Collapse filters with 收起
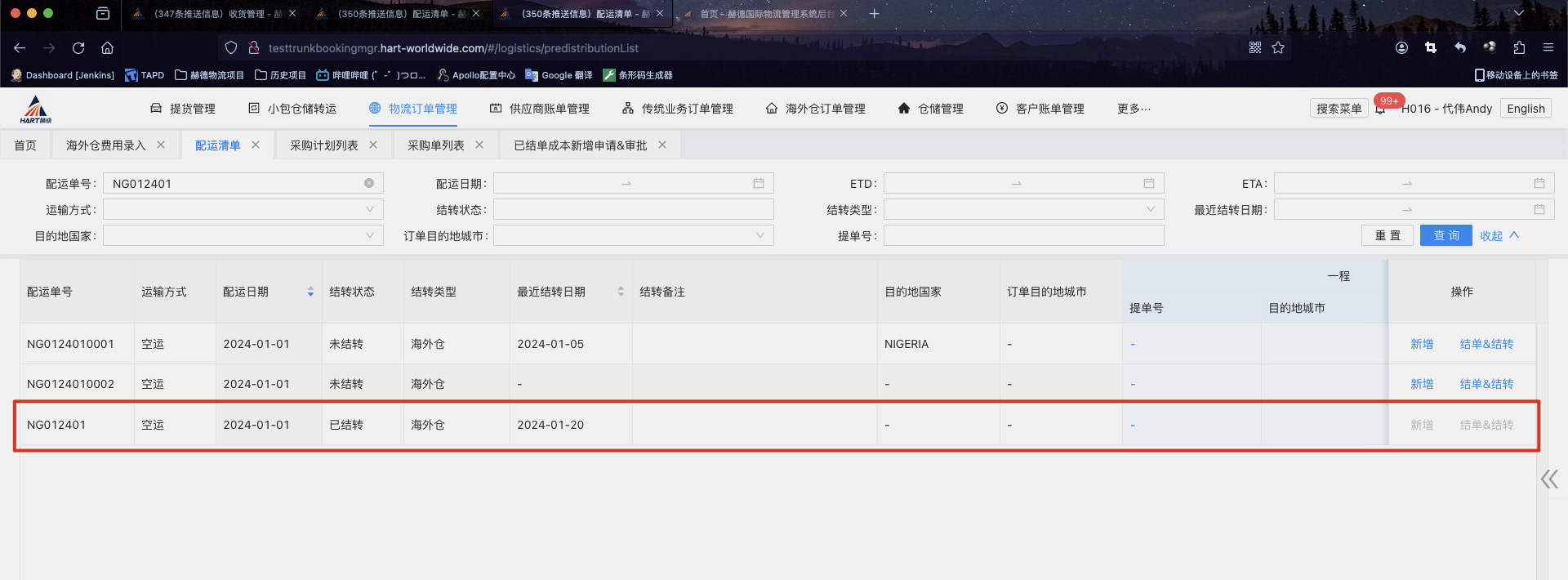The height and width of the screenshot is (580, 1568). 1499,236
